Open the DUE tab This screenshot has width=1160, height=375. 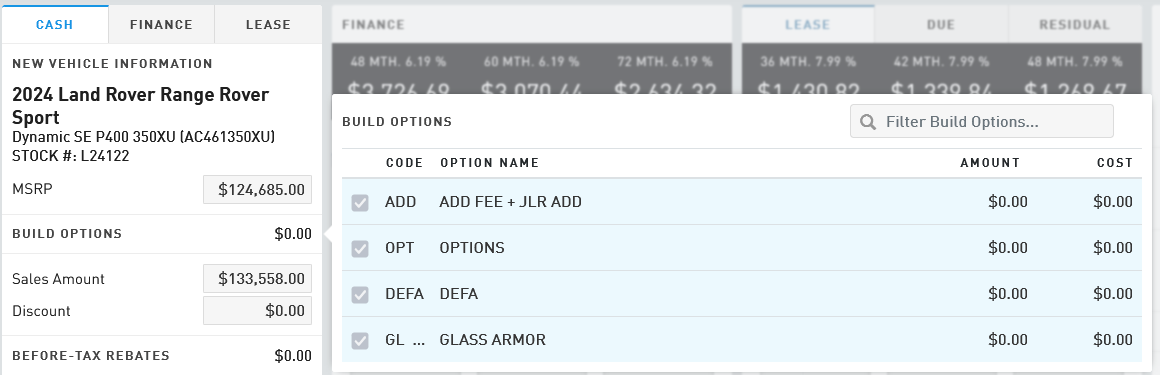[x=941, y=24]
